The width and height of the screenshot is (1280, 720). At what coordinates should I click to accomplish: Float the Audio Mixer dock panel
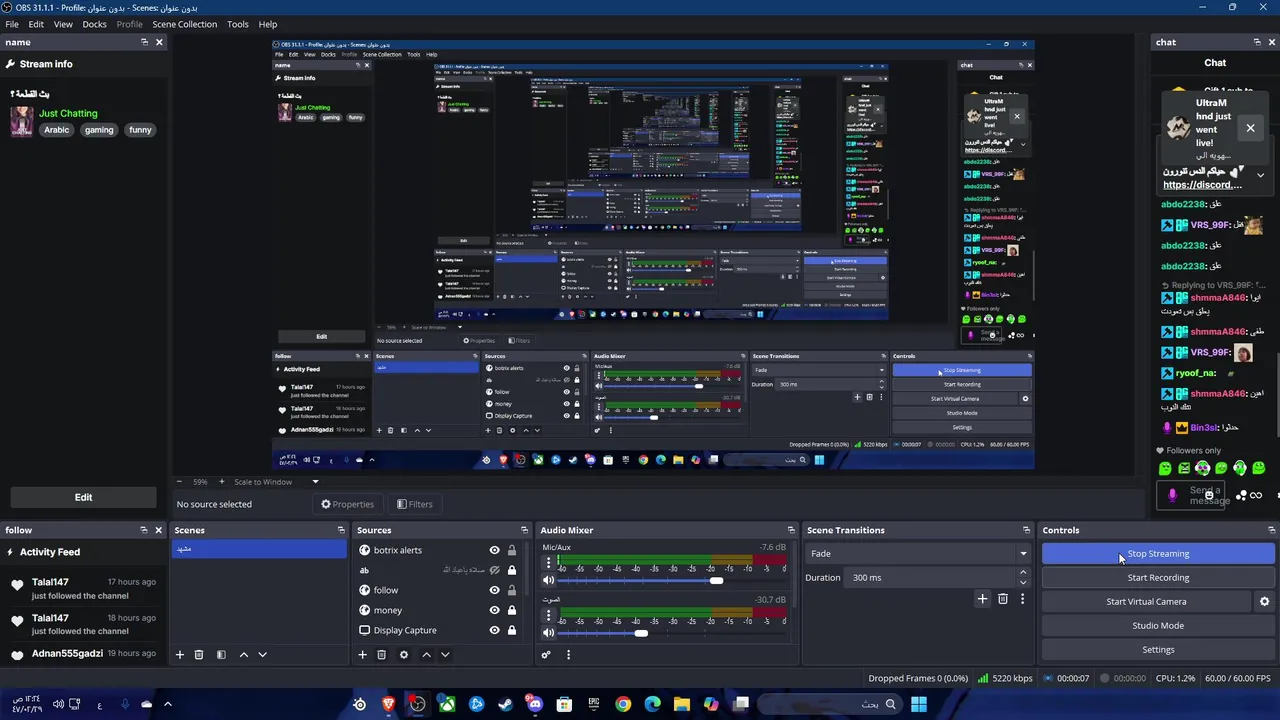pyautogui.click(x=791, y=530)
